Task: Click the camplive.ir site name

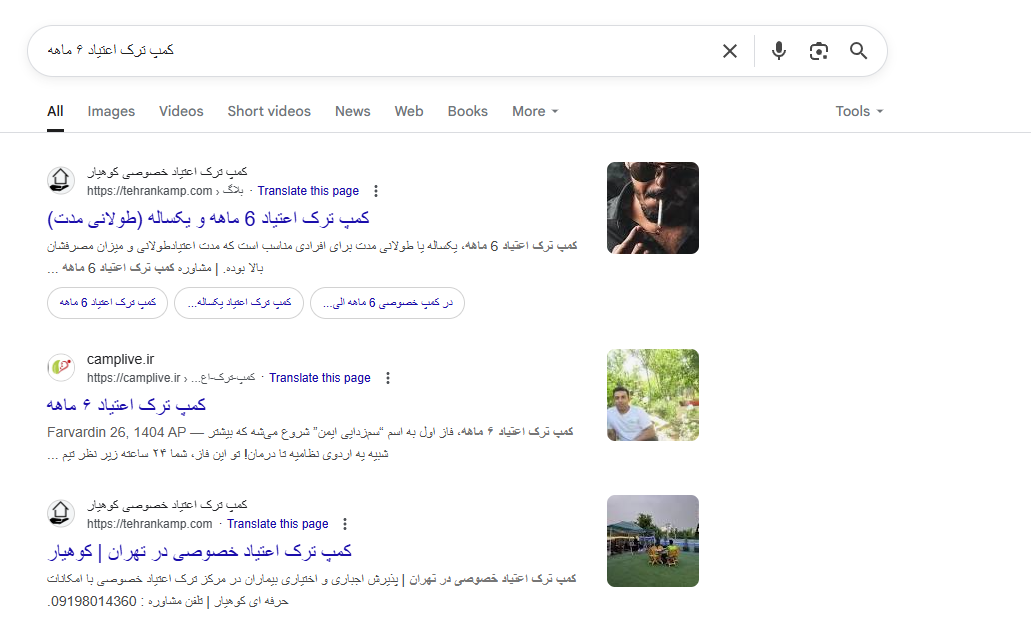Action: [x=120, y=359]
